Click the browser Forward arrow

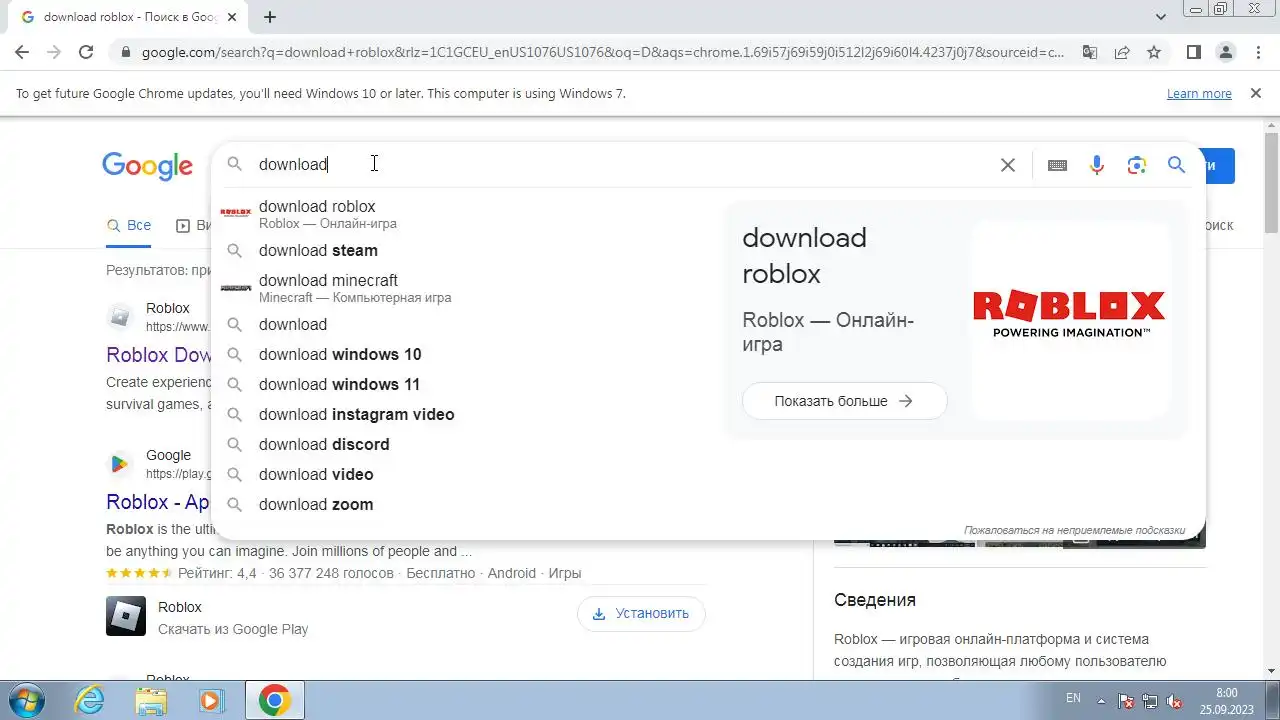pos(54,52)
